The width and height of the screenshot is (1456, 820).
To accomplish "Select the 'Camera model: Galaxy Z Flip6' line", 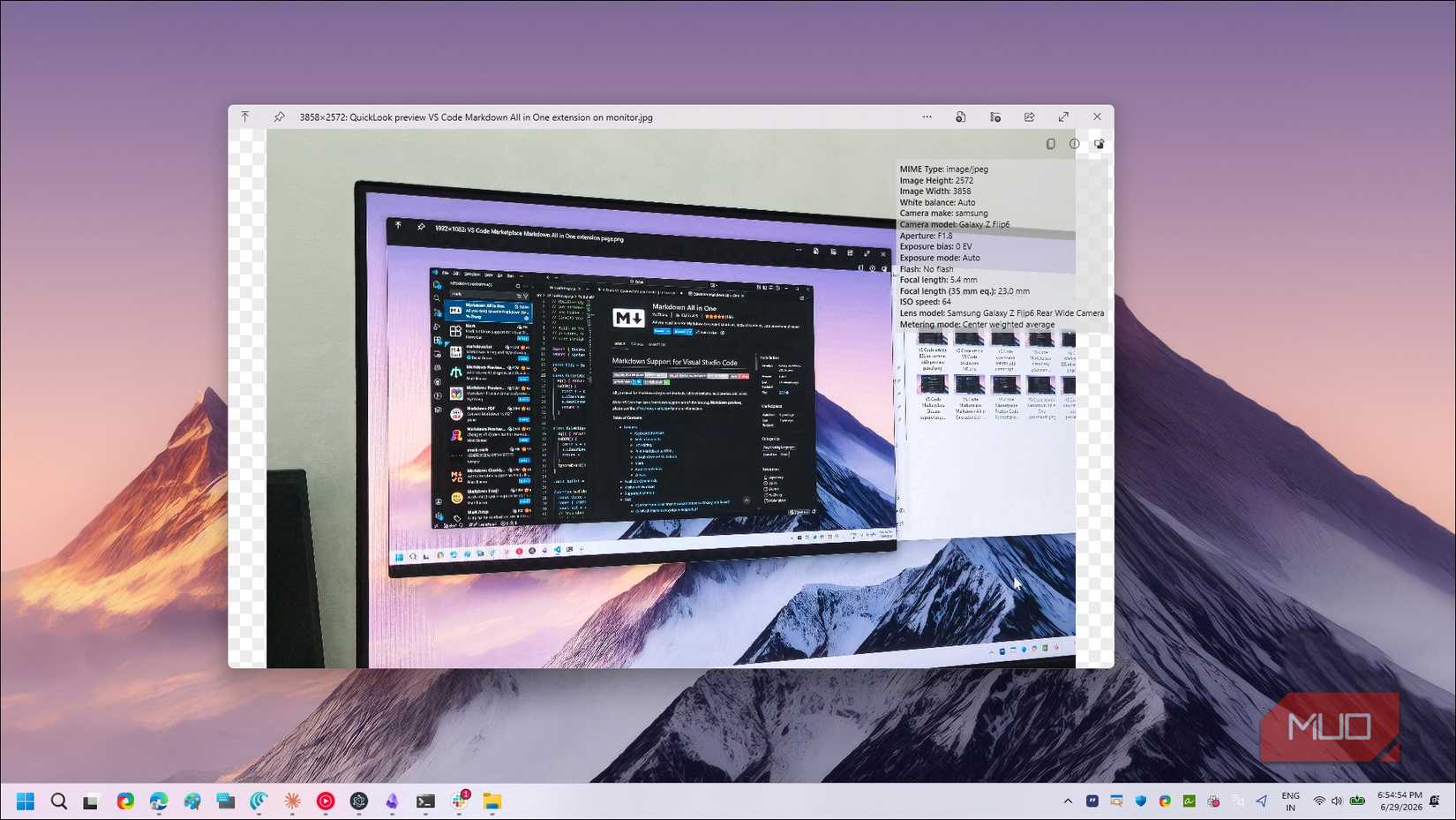I will coord(954,224).
